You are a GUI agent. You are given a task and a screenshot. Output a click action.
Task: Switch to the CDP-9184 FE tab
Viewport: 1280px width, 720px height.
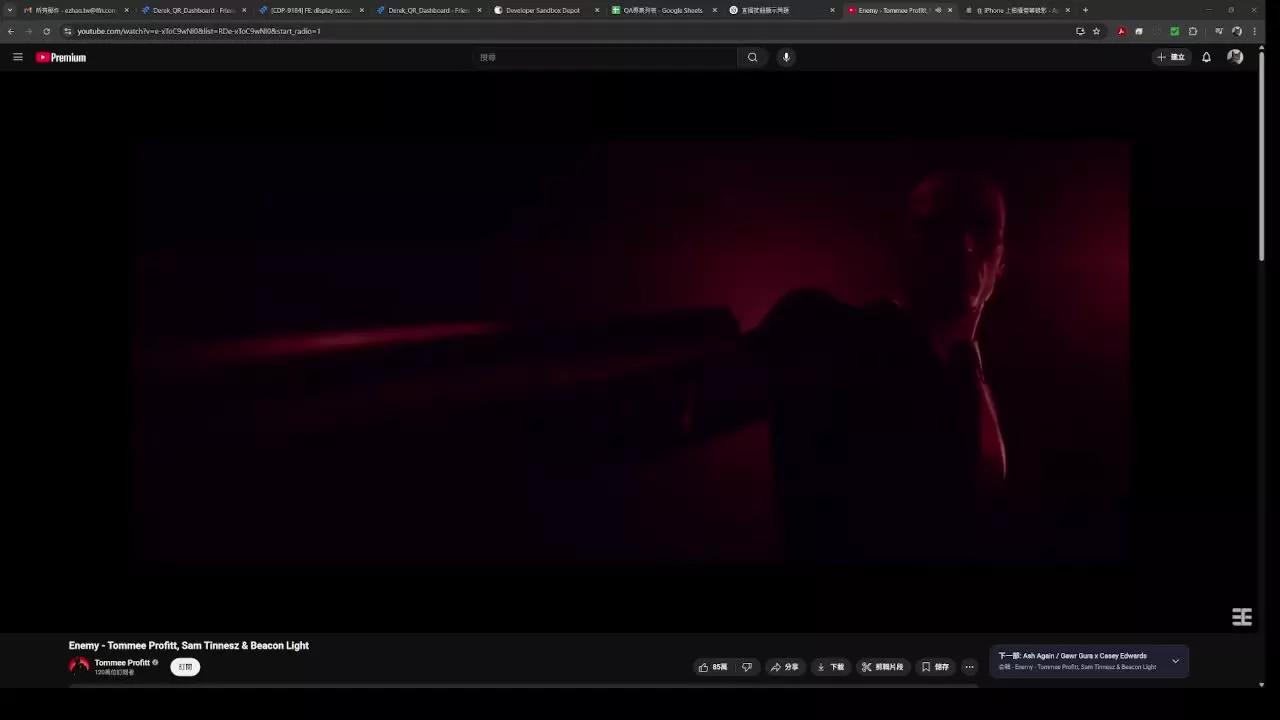click(x=310, y=10)
